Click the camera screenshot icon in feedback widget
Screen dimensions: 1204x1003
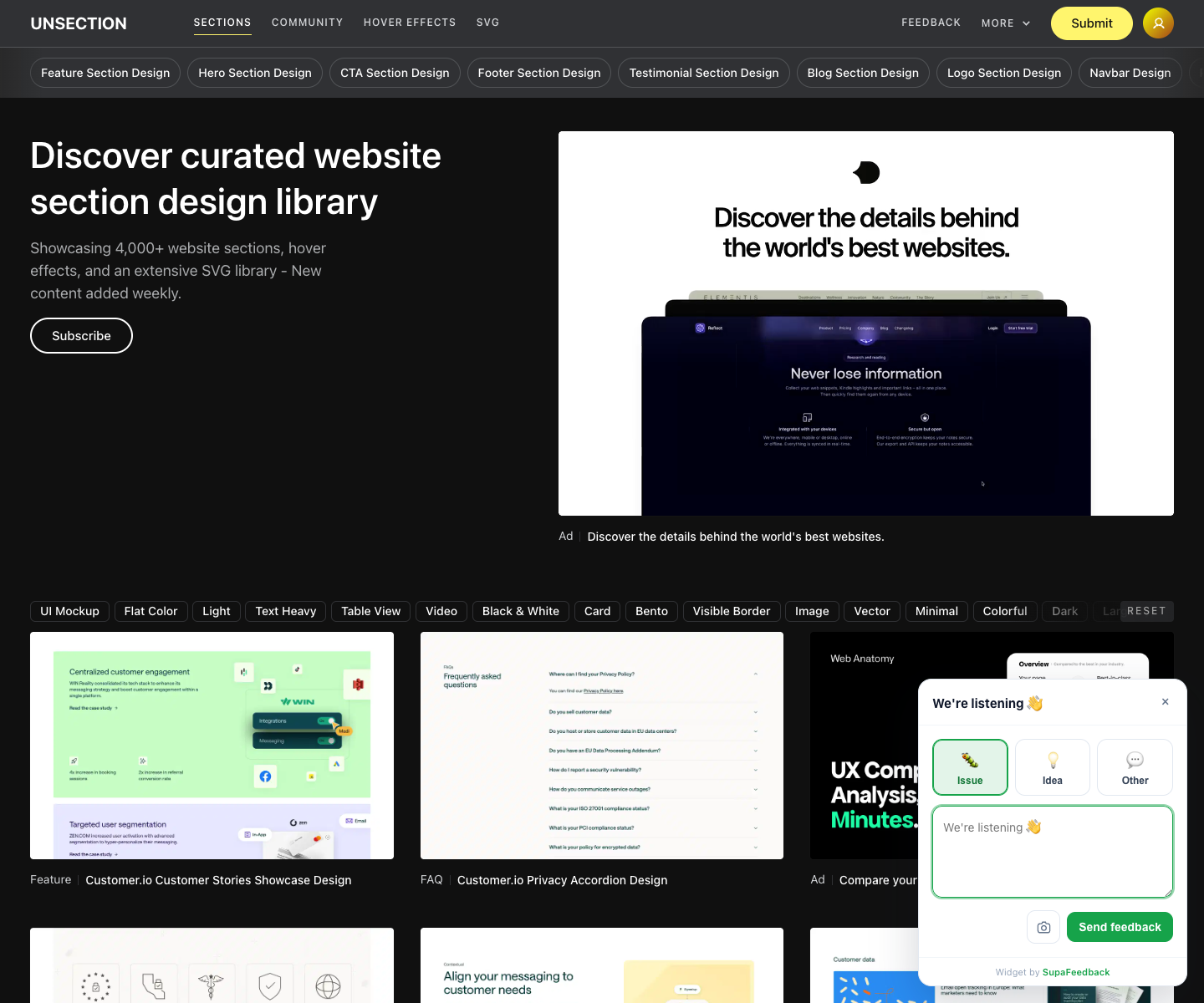point(1043,927)
